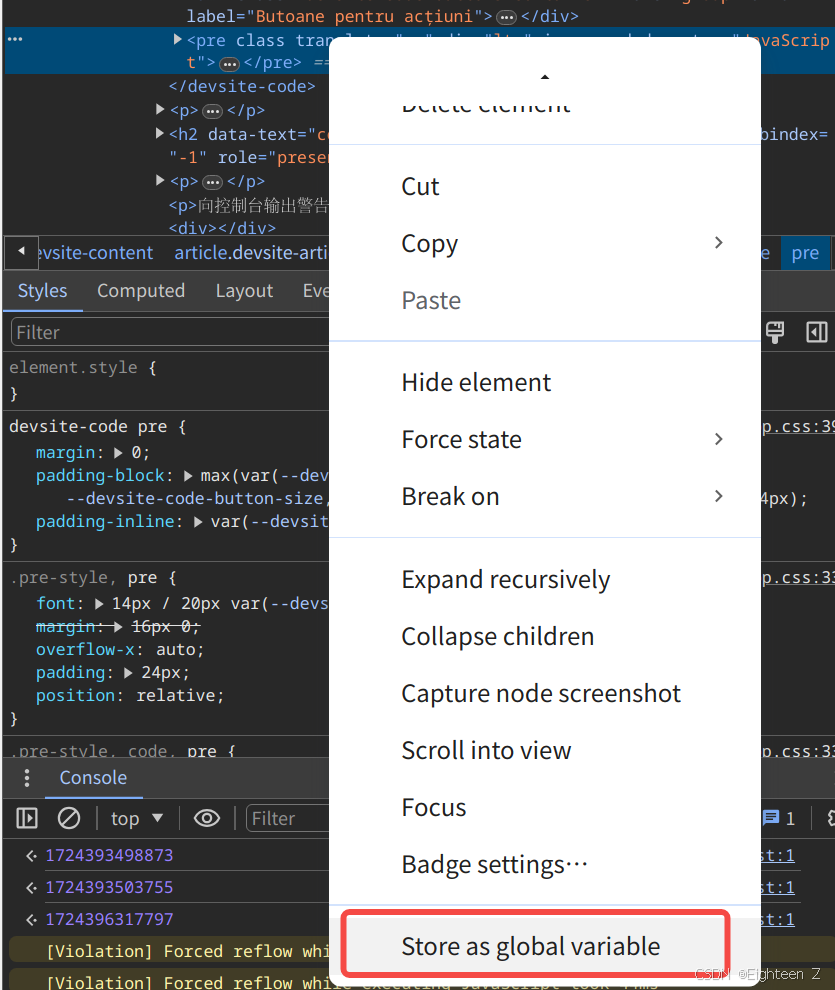Select article.devsite-article breadcrumb
This screenshot has width=835, height=990.
click(251, 253)
